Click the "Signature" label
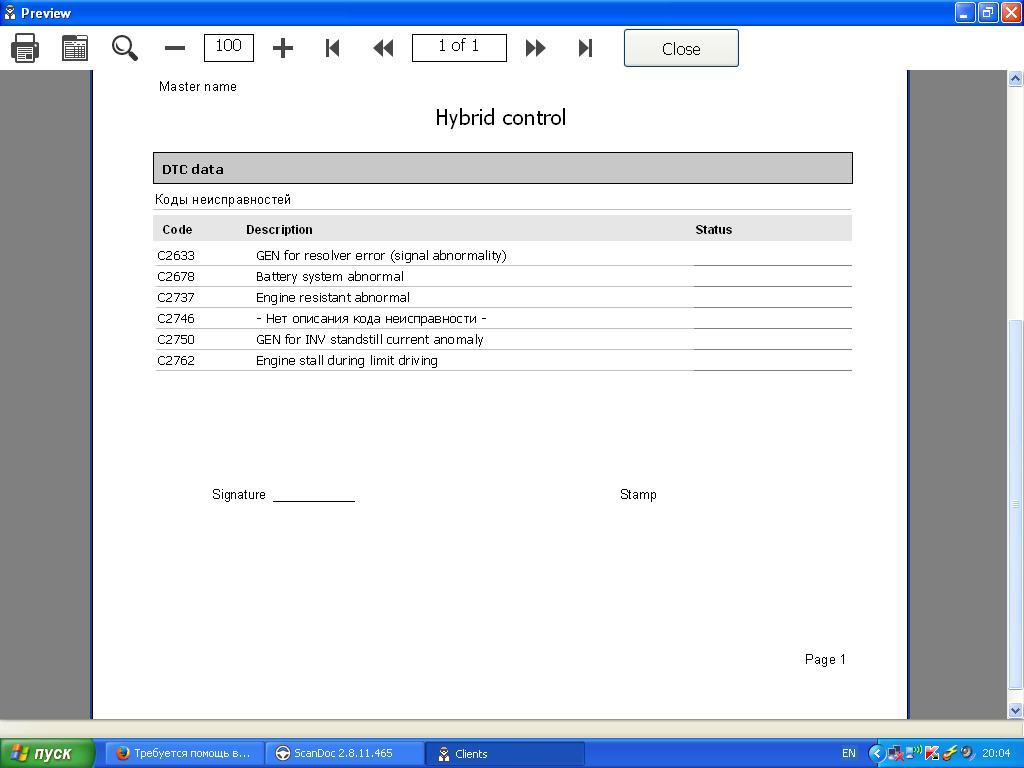 click(x=239, y=494)
